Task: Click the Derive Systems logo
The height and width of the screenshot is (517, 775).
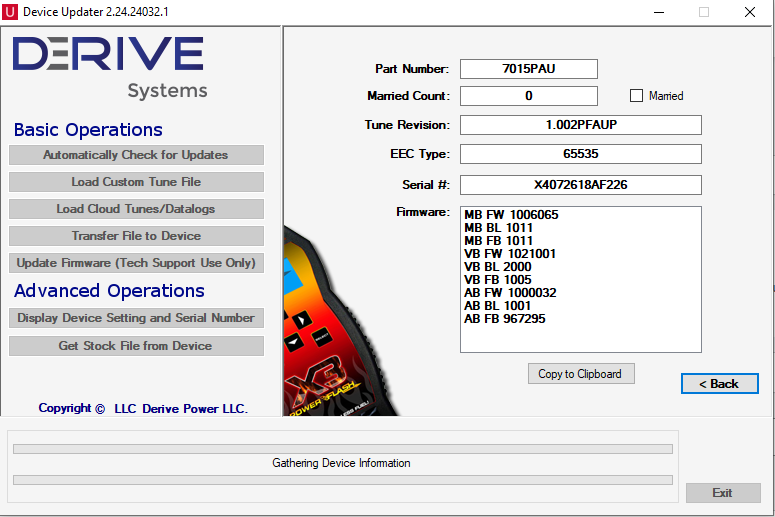Action: point(110,68)
